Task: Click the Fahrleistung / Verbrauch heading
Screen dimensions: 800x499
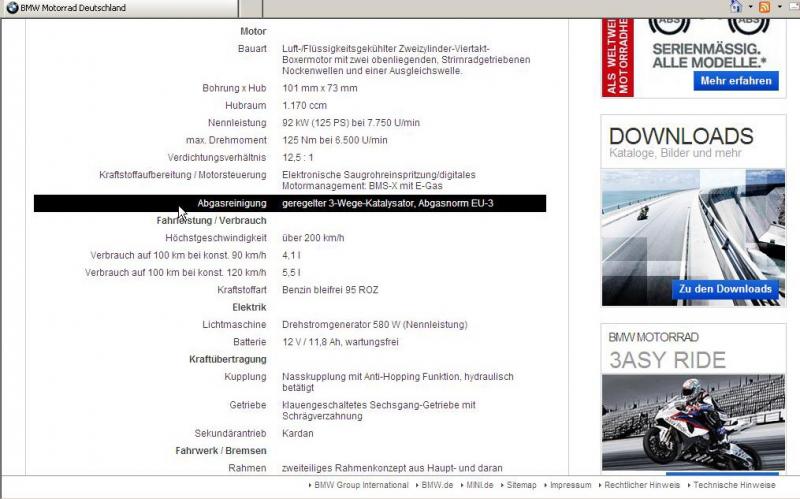Action: tap(211, 220)
